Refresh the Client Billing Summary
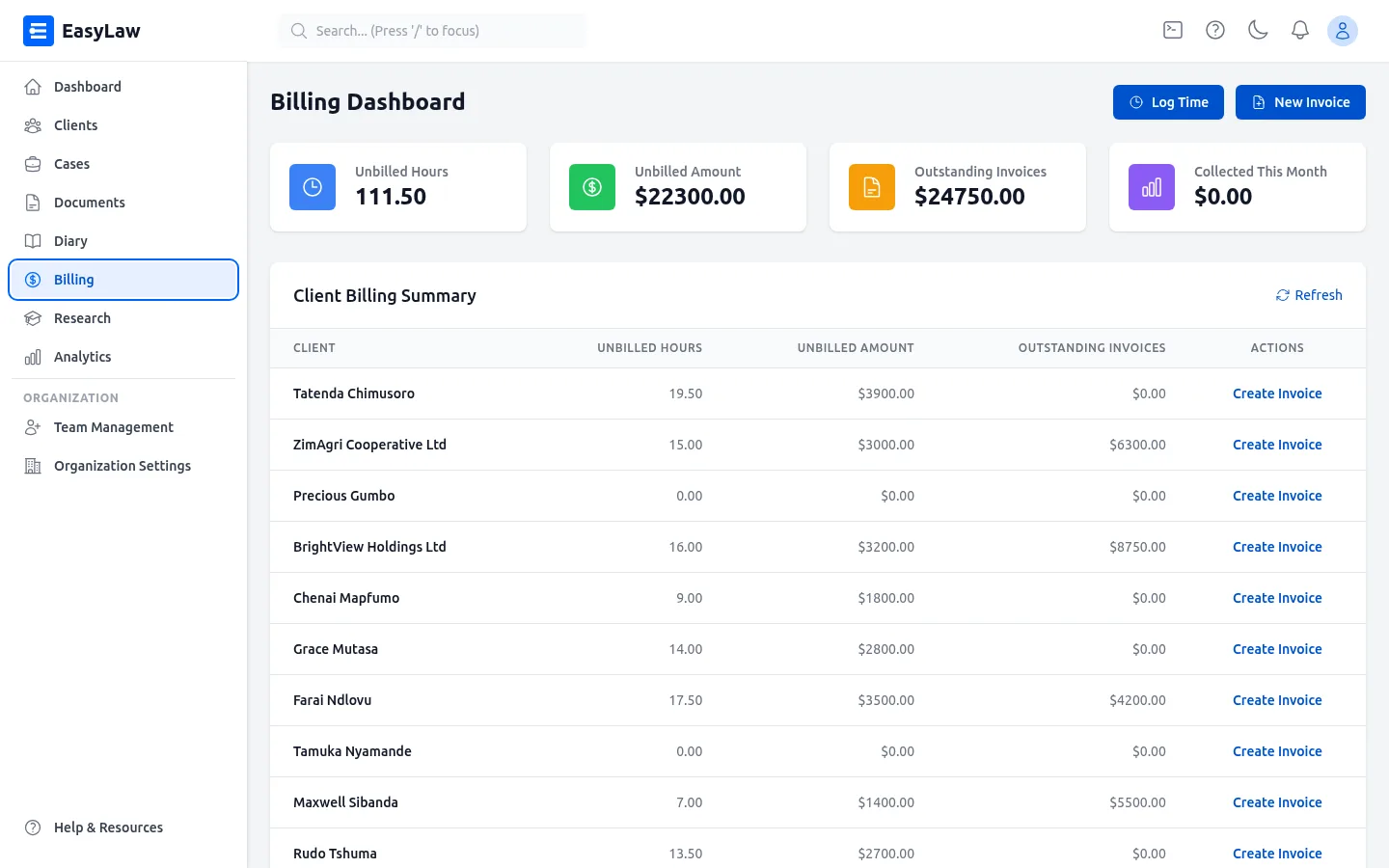 coord(1309,295)
